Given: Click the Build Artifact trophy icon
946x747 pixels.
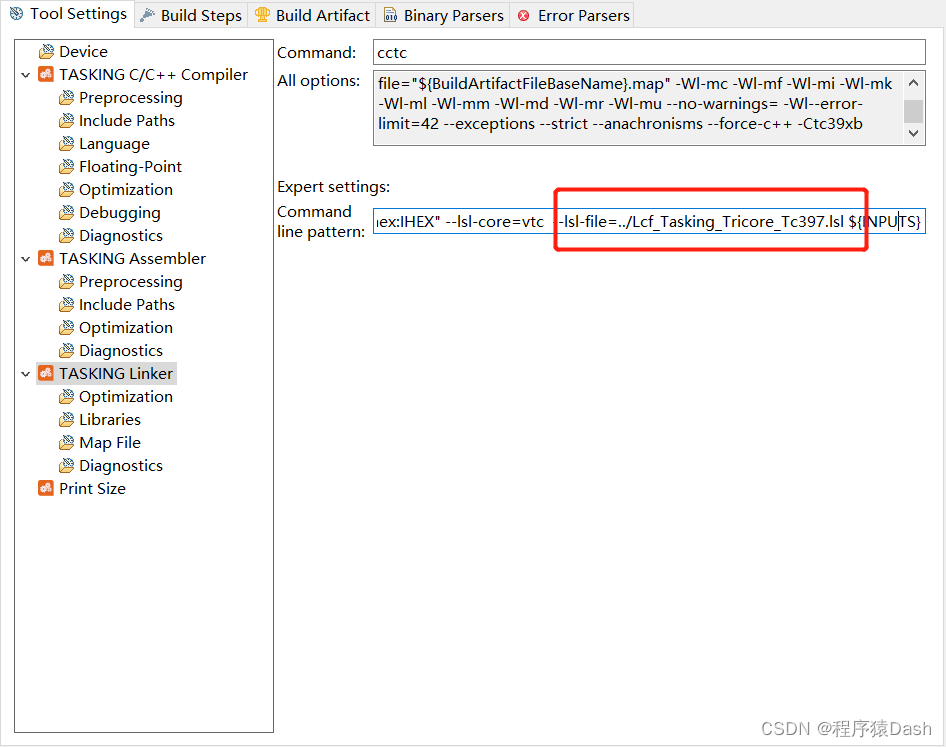Looking at the screenshot, I should [x=262, y=15].
